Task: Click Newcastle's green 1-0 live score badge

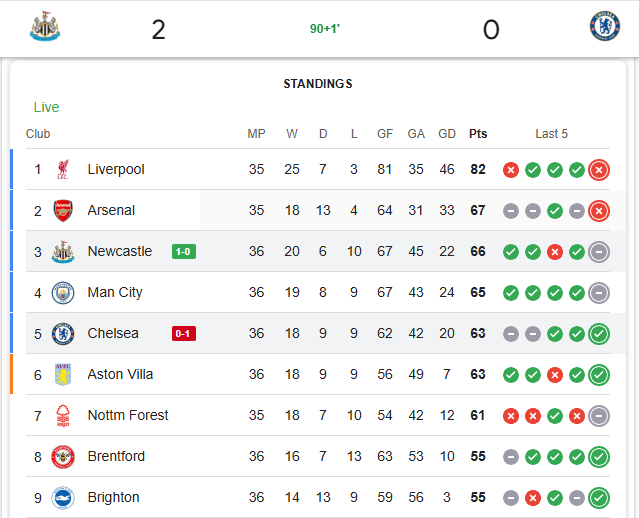Action: point(184,251)
